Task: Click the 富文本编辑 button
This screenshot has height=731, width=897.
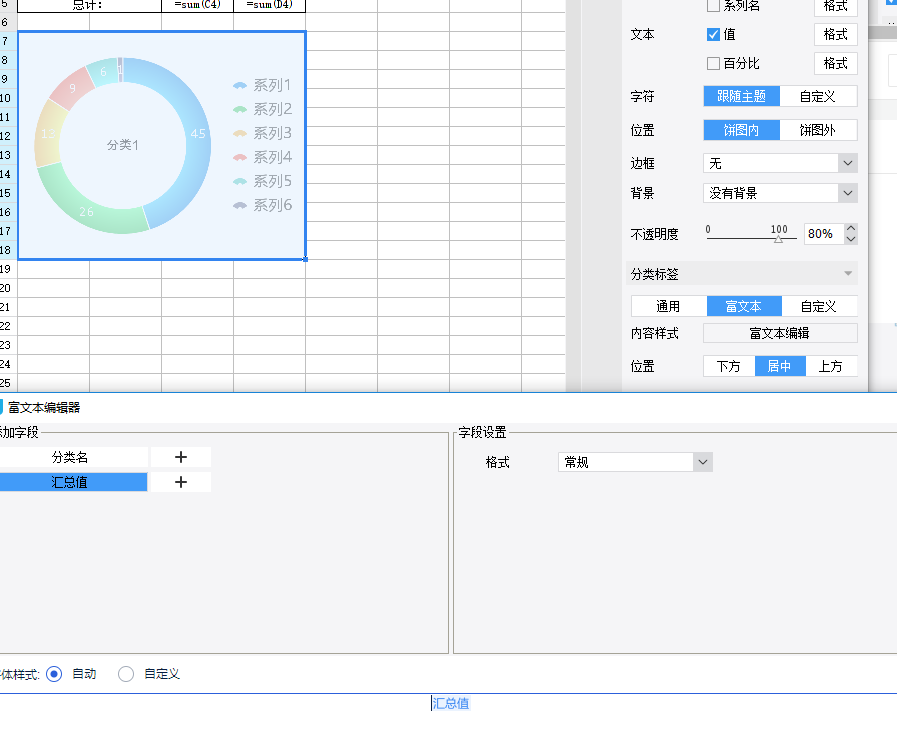Action: point(780,333)
